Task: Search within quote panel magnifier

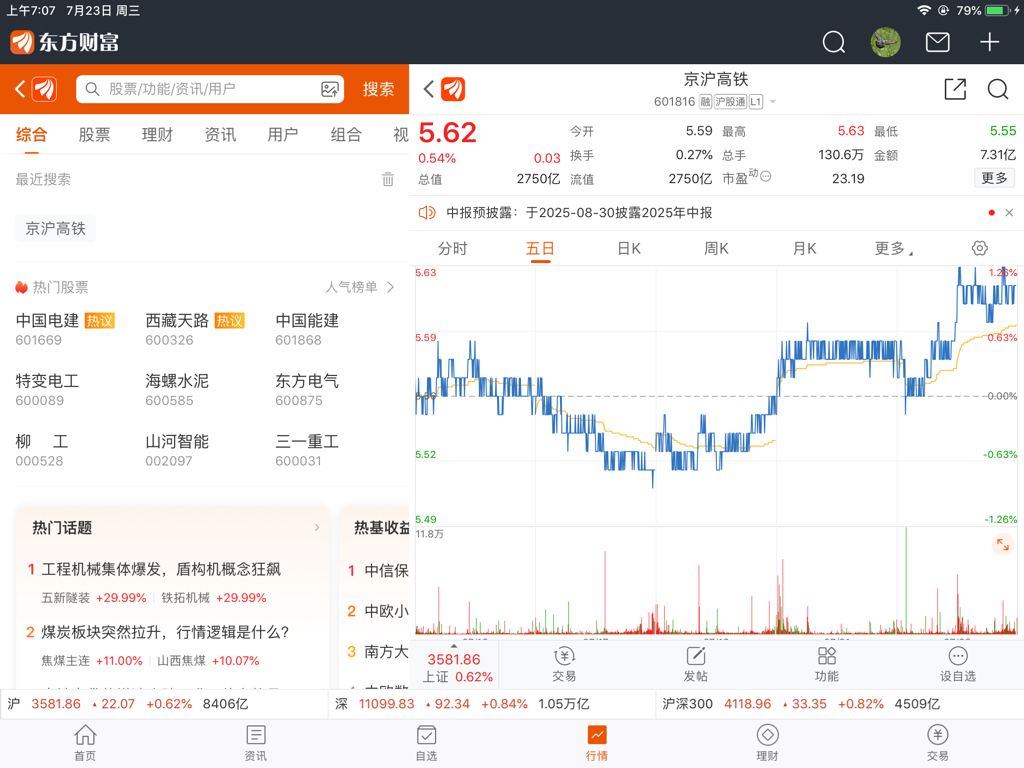Action: (x=998, y=89)
